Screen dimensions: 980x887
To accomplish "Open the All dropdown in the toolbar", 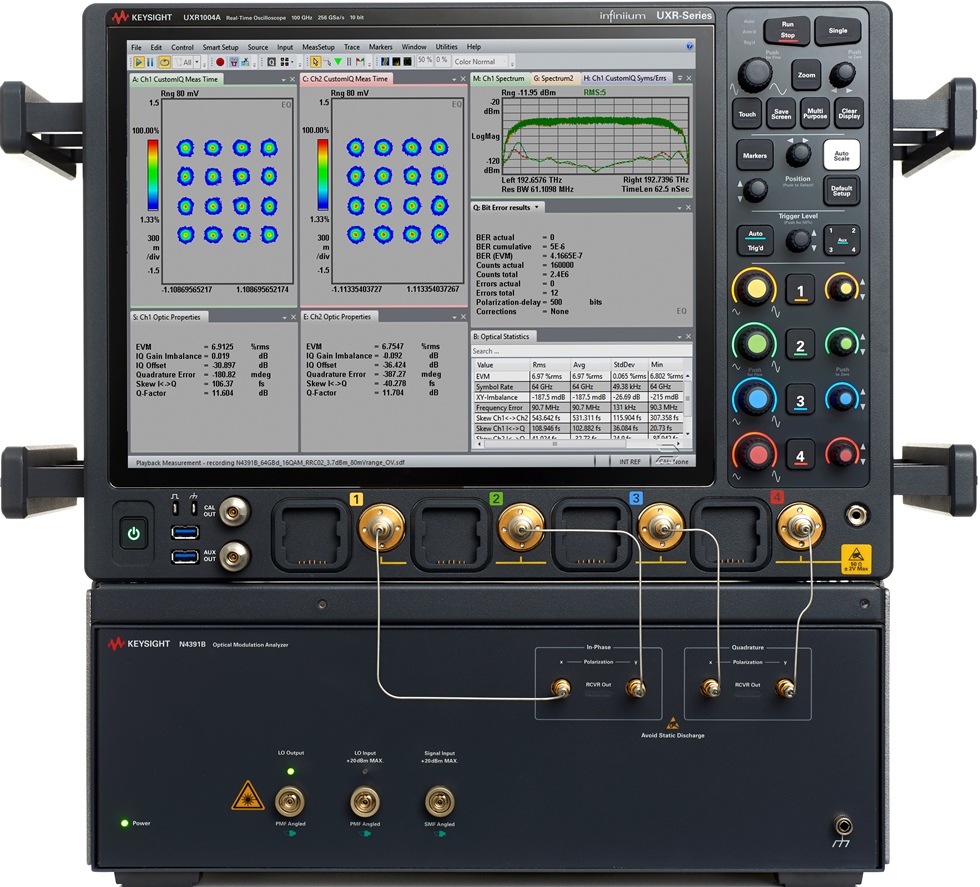I will pos(197,62).
